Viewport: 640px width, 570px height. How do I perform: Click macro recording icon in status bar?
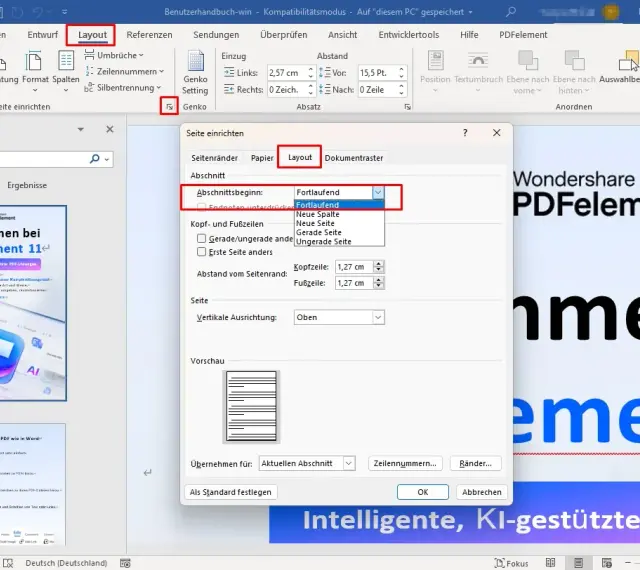125,563
